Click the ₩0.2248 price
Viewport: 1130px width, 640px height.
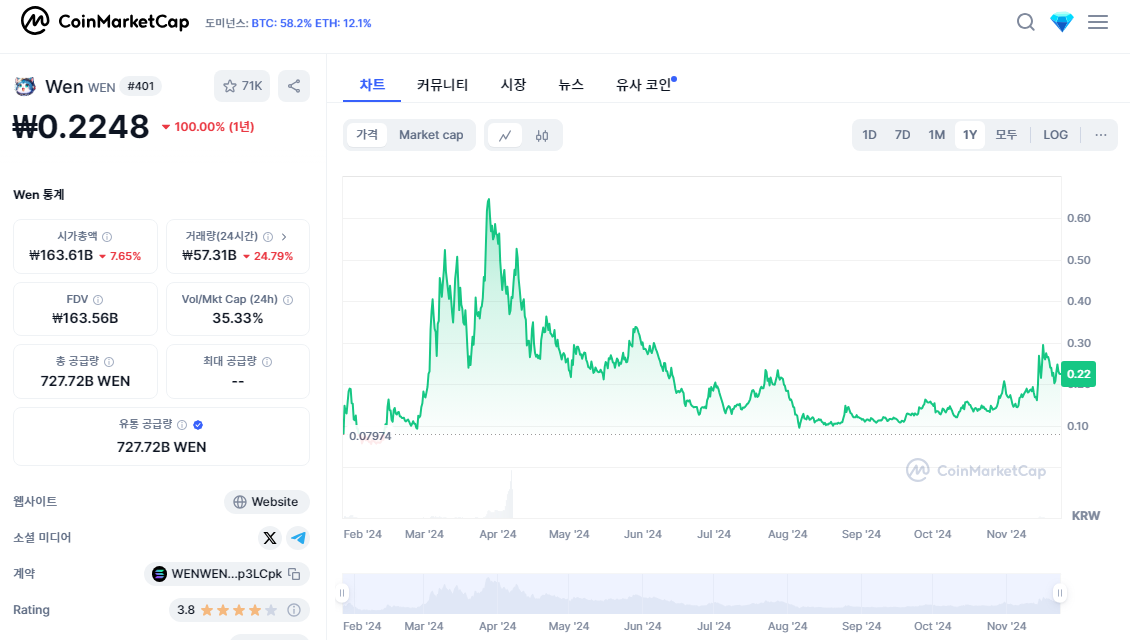click(81, 127)
